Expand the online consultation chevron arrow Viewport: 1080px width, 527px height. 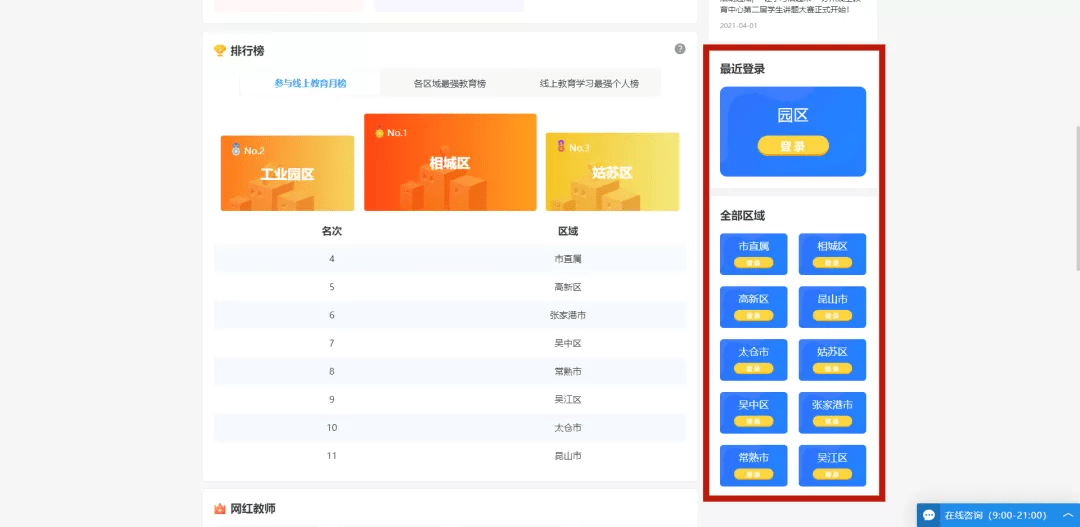1067,515
